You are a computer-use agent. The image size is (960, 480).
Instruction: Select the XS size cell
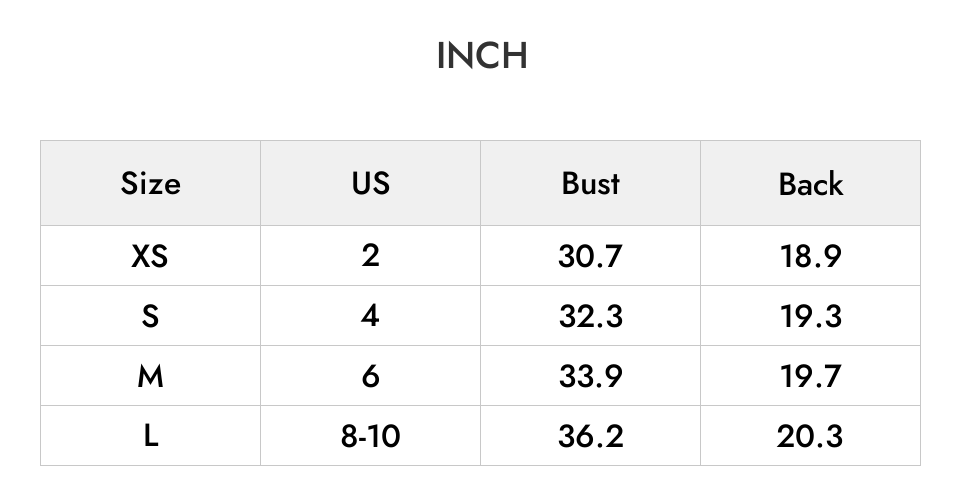(x=151, y=256)
